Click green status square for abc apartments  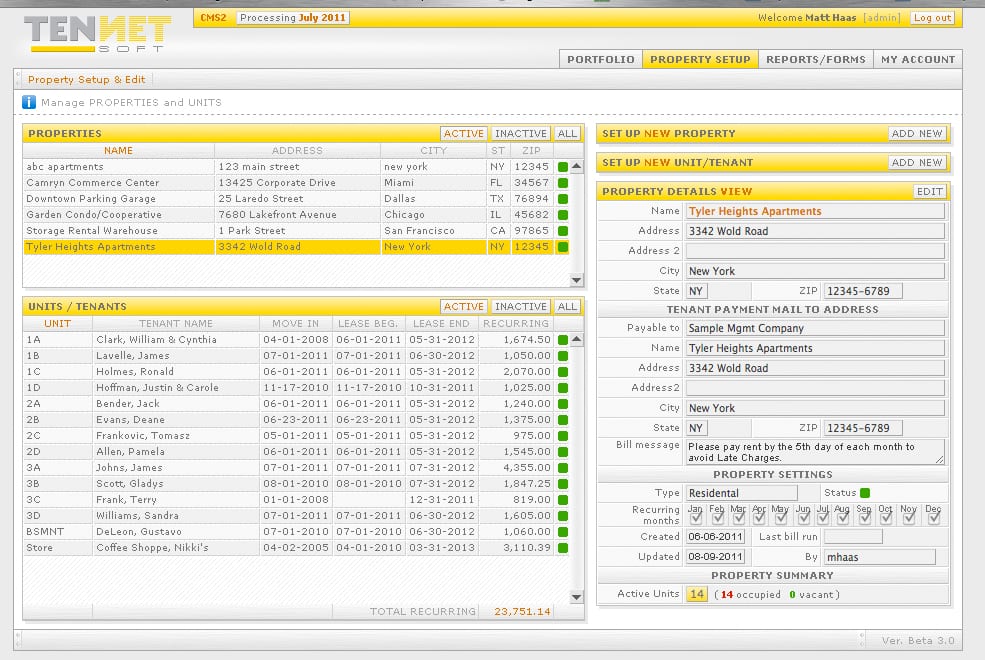point(563,167)
